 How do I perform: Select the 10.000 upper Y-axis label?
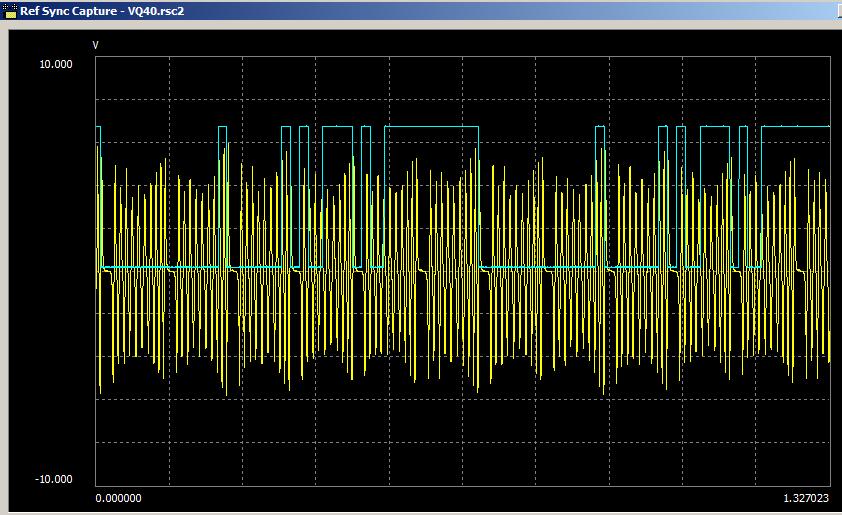point(55,64)
